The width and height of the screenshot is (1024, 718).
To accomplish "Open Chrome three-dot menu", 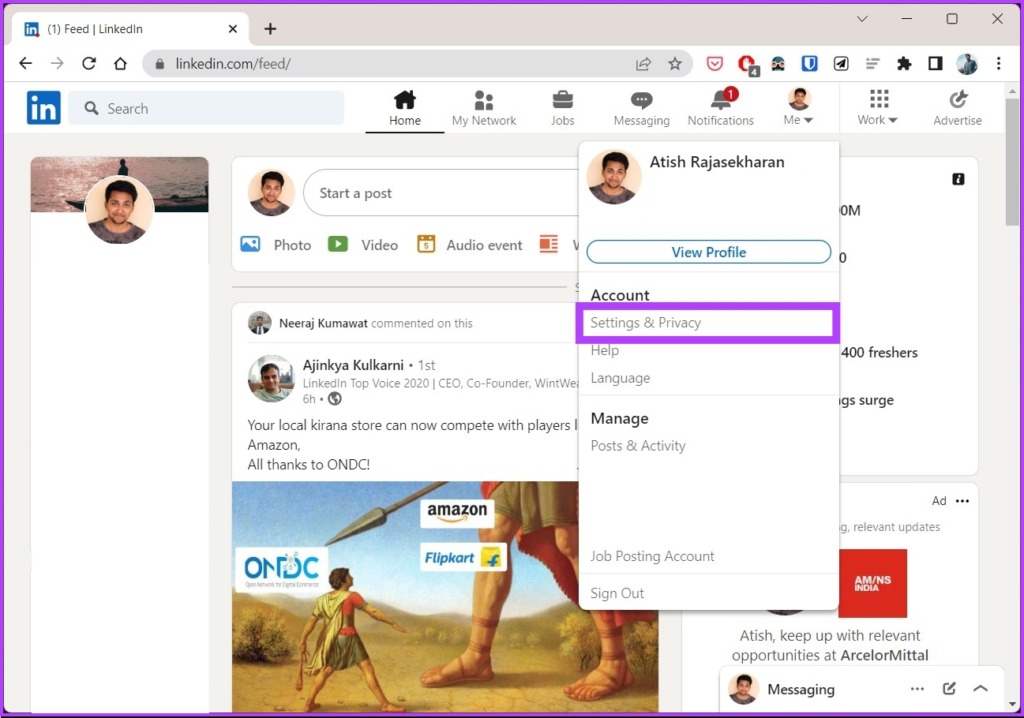I will (999, 63).
